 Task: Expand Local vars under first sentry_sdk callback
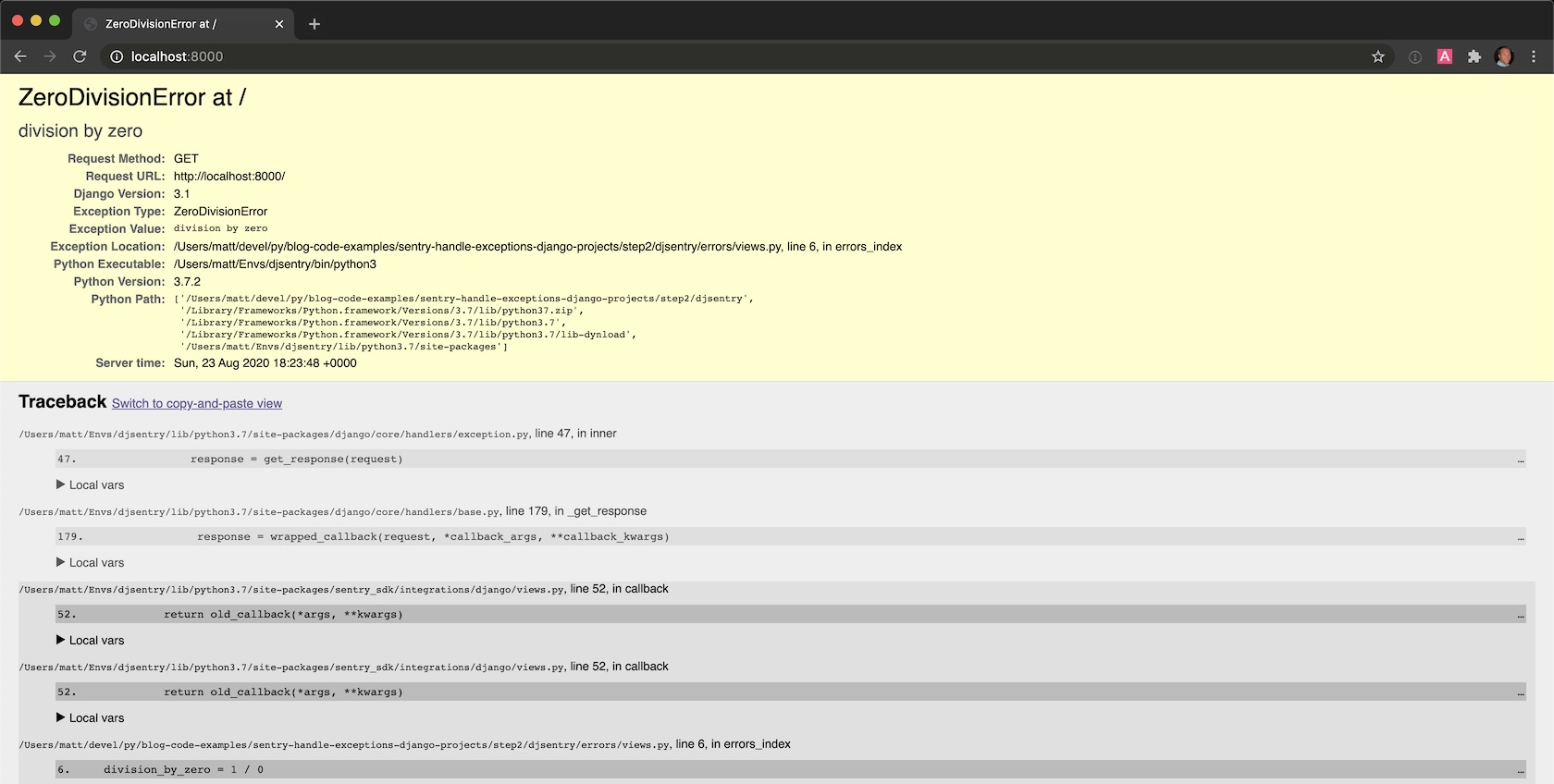click(x=90, y=641)
